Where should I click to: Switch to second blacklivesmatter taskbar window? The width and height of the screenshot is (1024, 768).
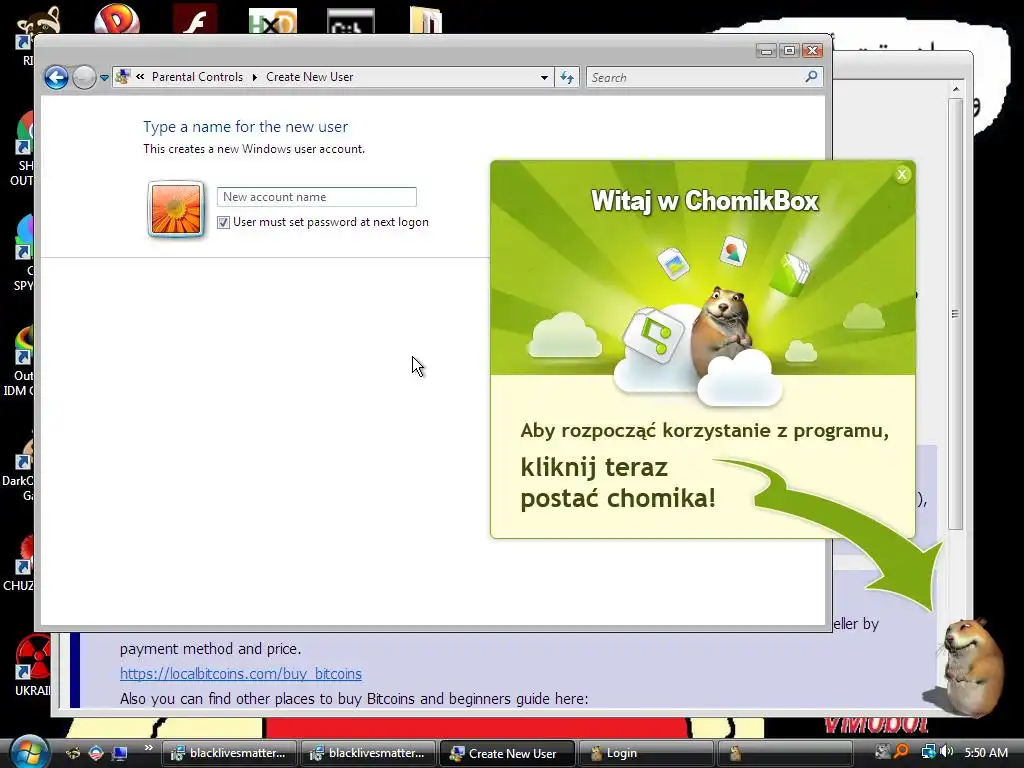(368, 753)
